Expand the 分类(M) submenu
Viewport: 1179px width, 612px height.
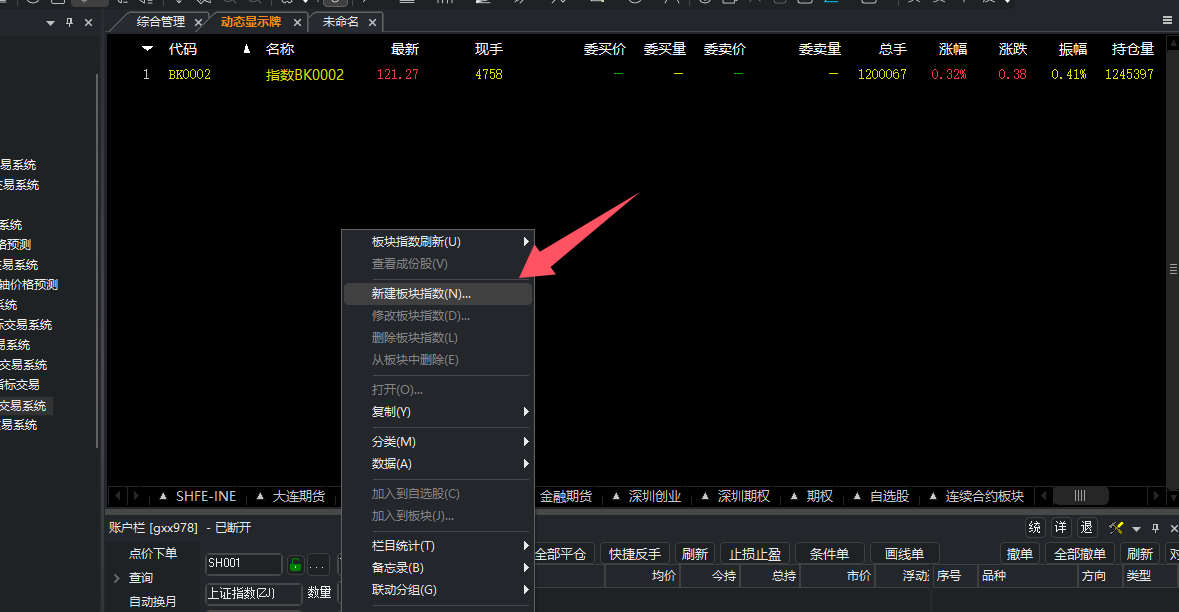(526, 441)
